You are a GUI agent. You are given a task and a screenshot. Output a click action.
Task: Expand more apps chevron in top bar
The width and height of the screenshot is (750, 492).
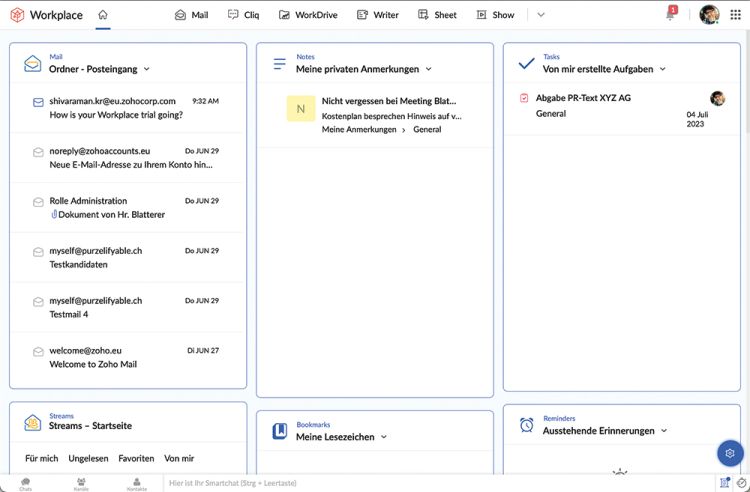click(x=541, y=15)
